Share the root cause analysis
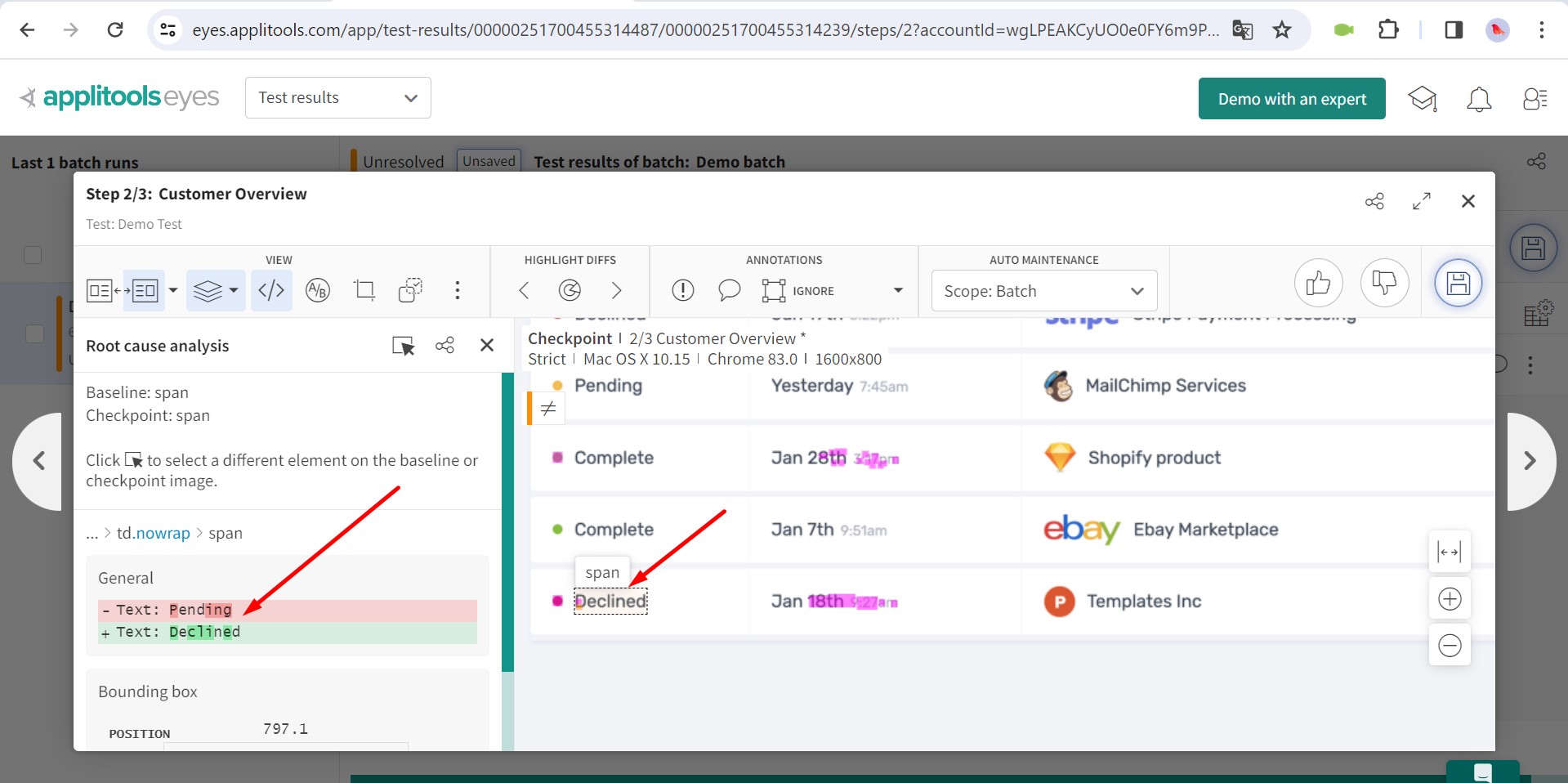Image resolution: width=1568 pixels, height=783 pixels. point(445,345)
